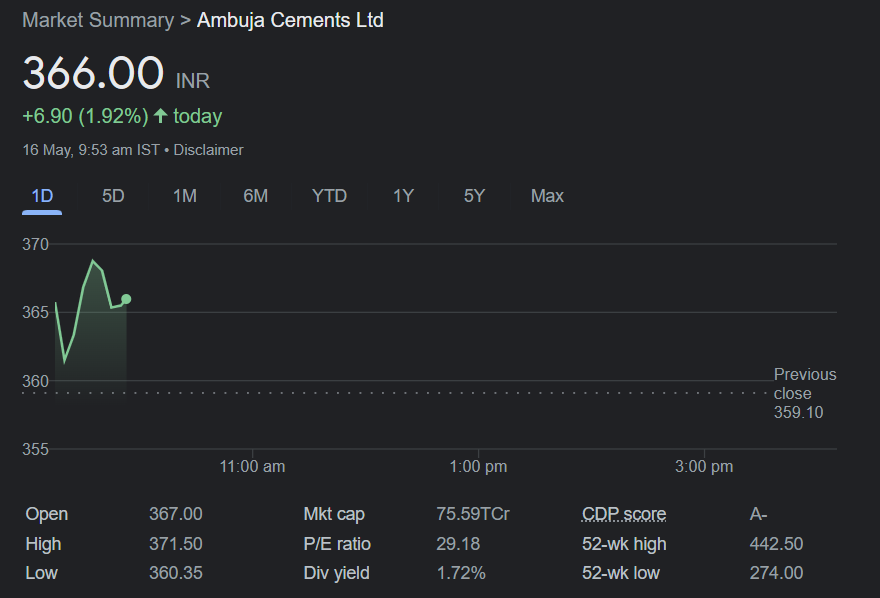Click the Disclaimer link

208,150
